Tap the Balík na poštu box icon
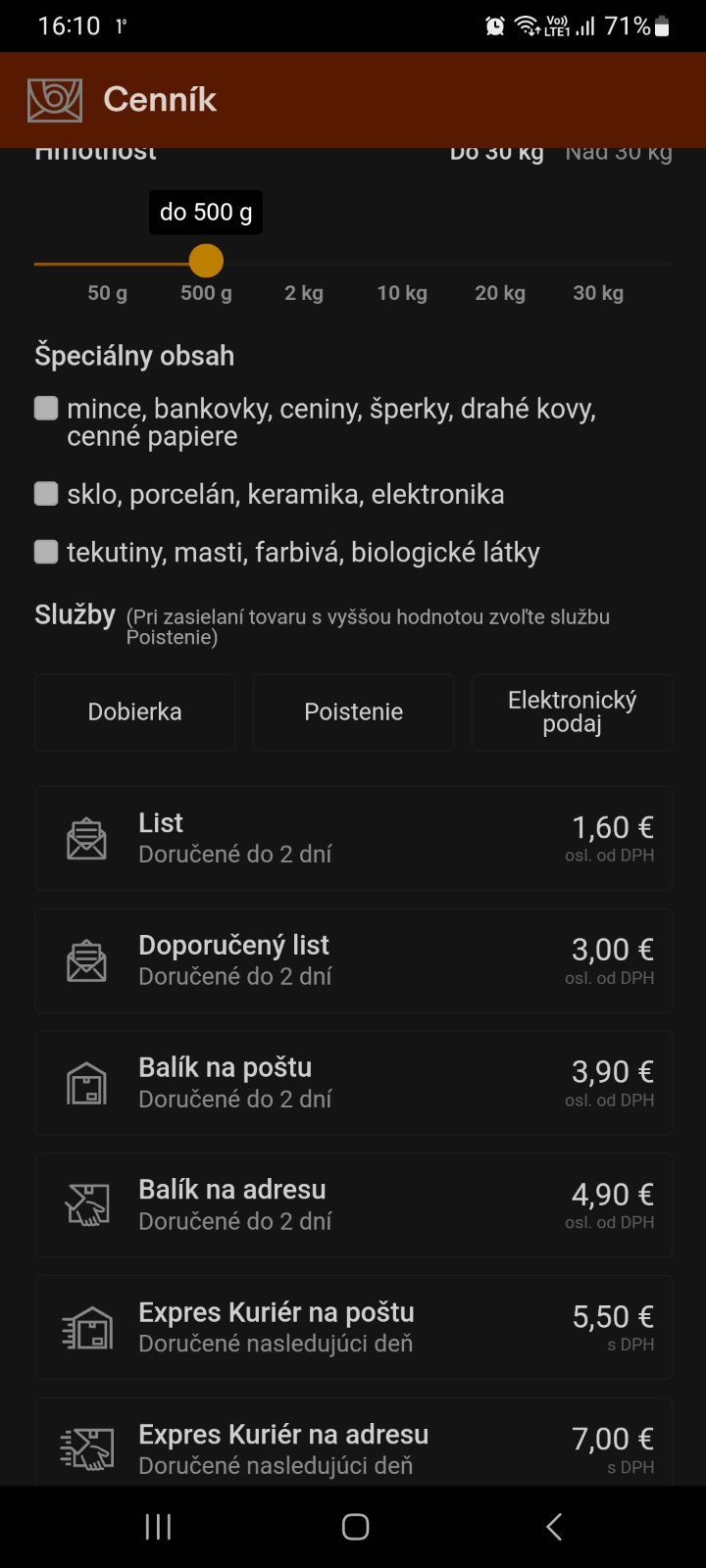 coord(86,1083)
